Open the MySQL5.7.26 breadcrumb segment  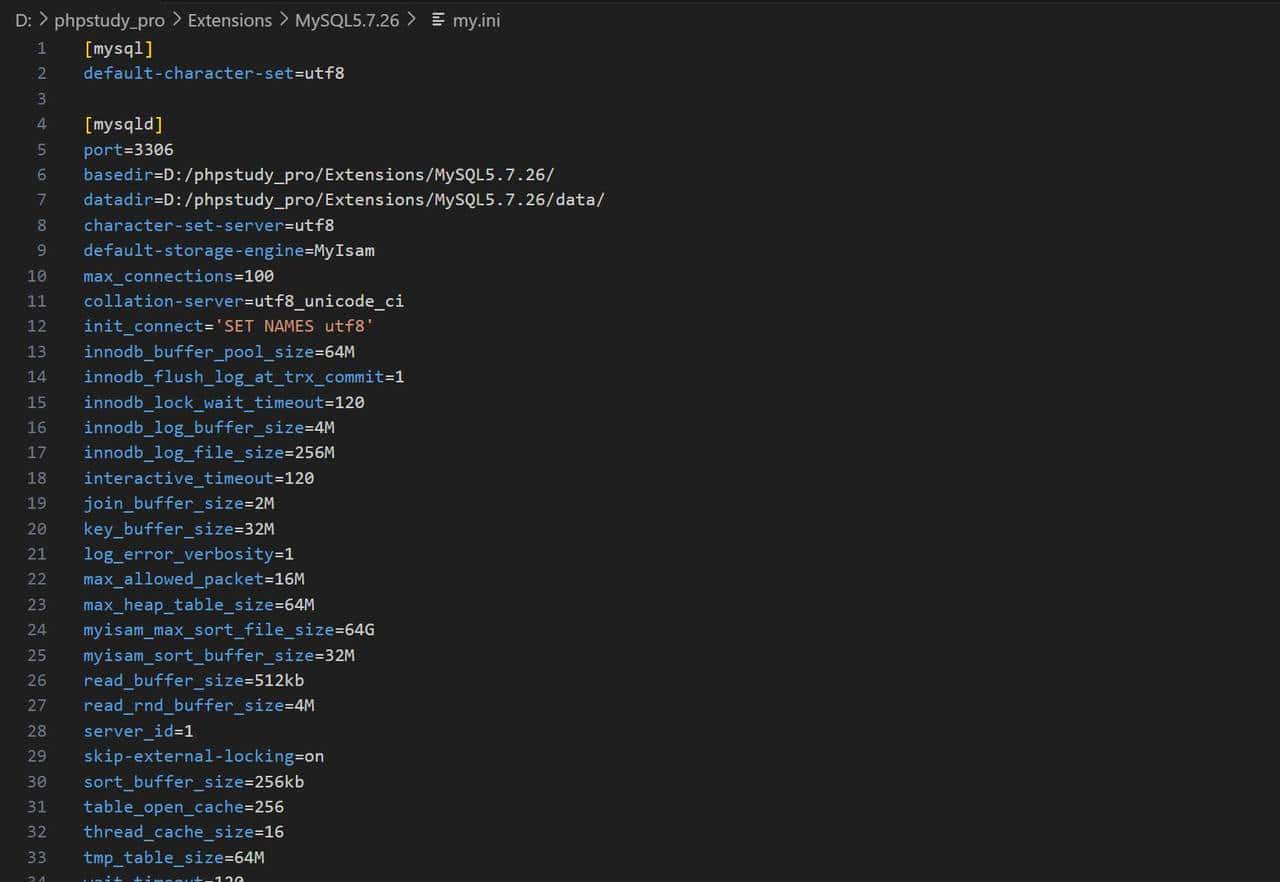[x=347, y=20]
